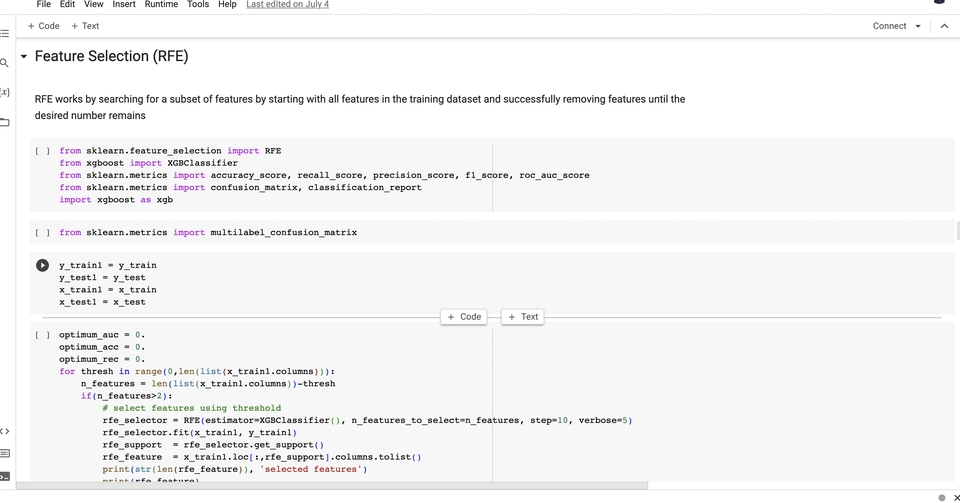Open the View menu
The width and height of the screenshot is (960, 503).
[x=94, y=4]
